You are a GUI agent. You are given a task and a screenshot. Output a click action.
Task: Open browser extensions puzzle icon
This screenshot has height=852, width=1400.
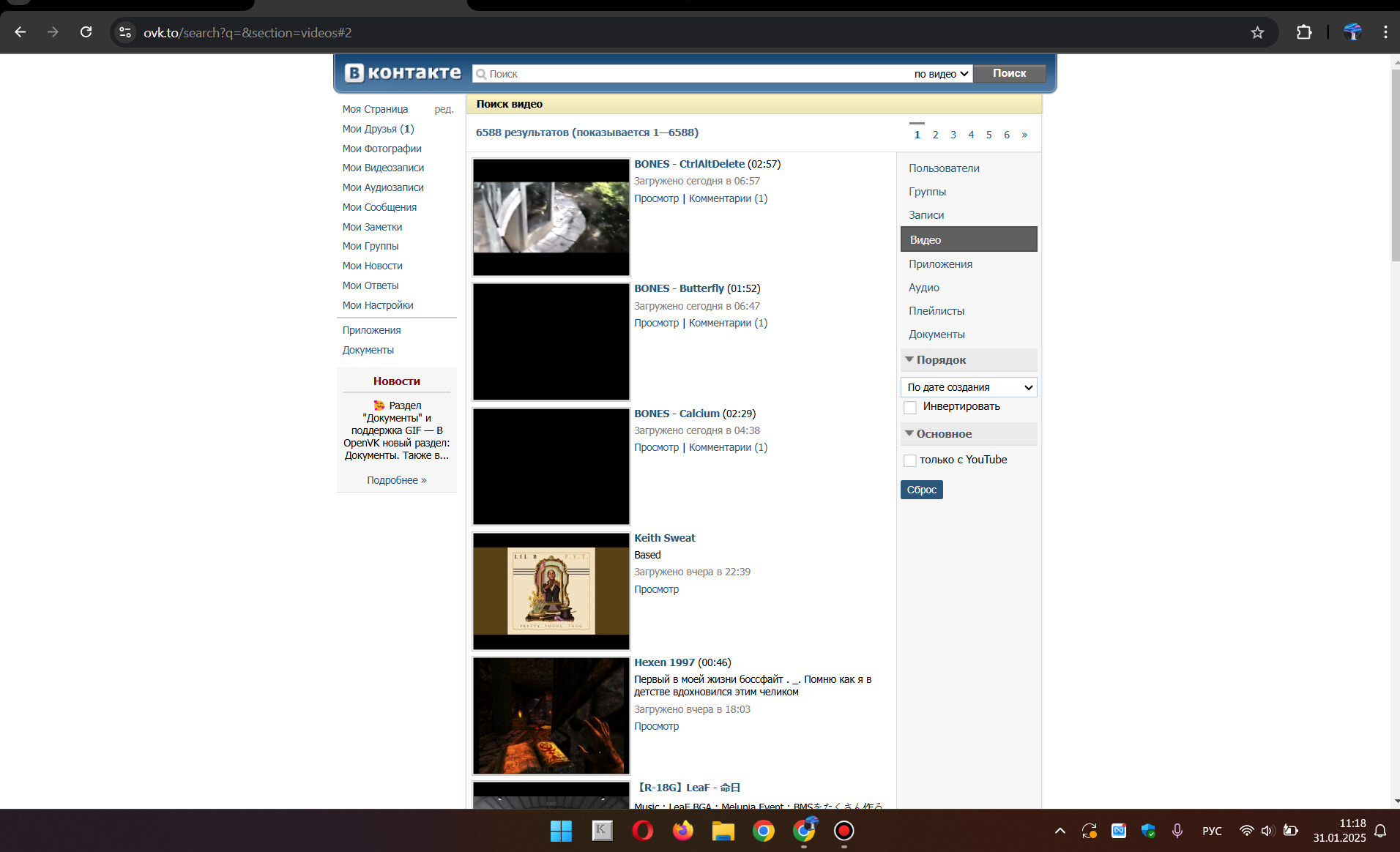pyautogui.click(x=1304, y=32)
